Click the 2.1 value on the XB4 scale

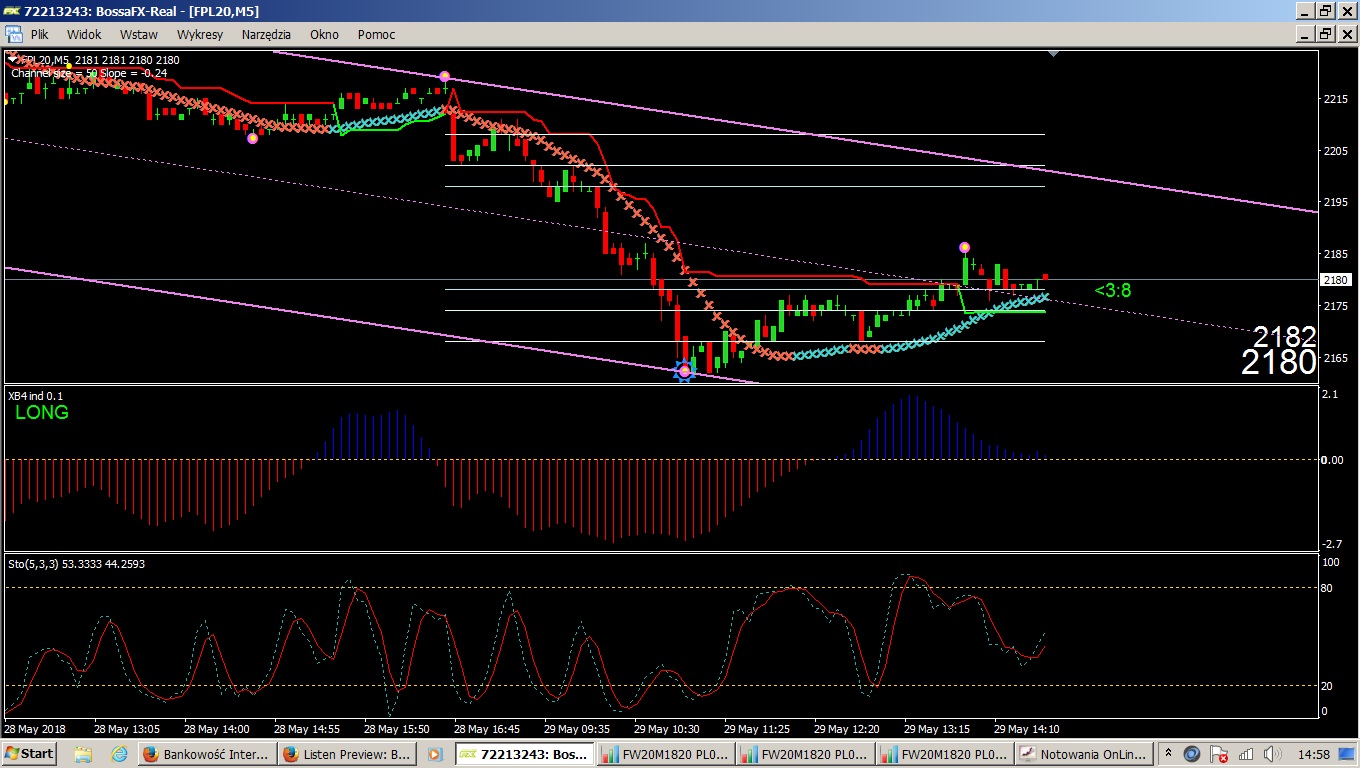tap(1329, 396)
